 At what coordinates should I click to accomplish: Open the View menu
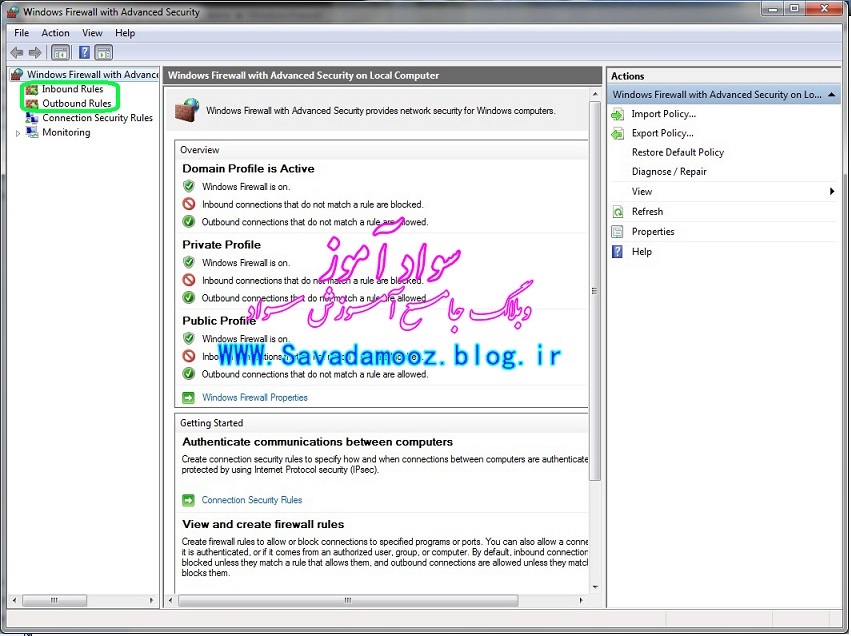pyautogui.click(x=92, y=33)
